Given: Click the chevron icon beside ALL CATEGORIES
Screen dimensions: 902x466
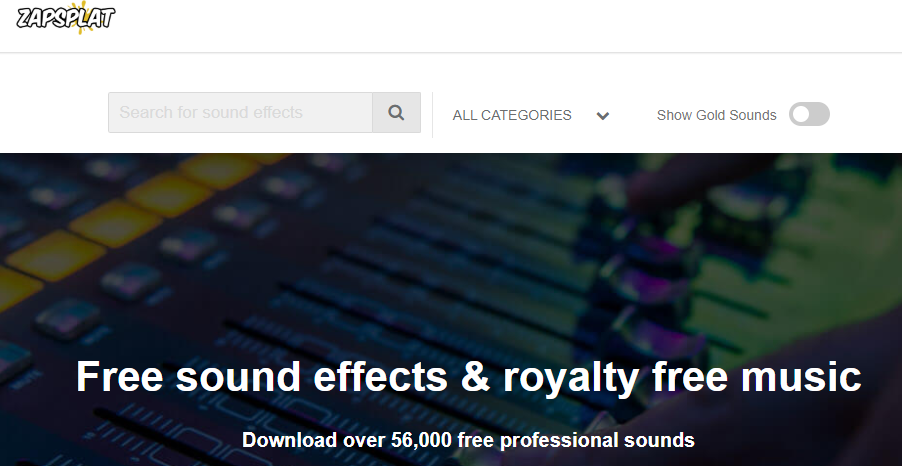Looking at the screenshot, I should pyautogui.click(x=603, y=116).
